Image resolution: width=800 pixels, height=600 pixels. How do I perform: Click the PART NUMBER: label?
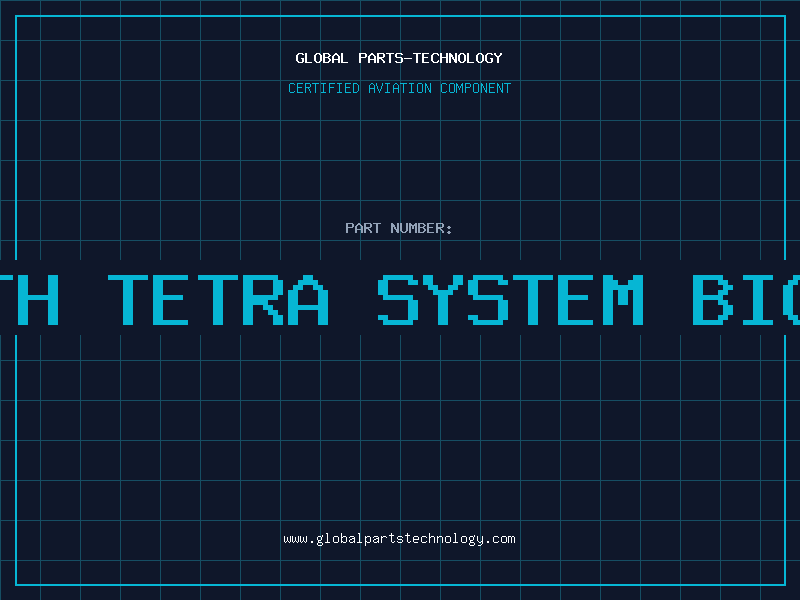click(x=399, y=228)
